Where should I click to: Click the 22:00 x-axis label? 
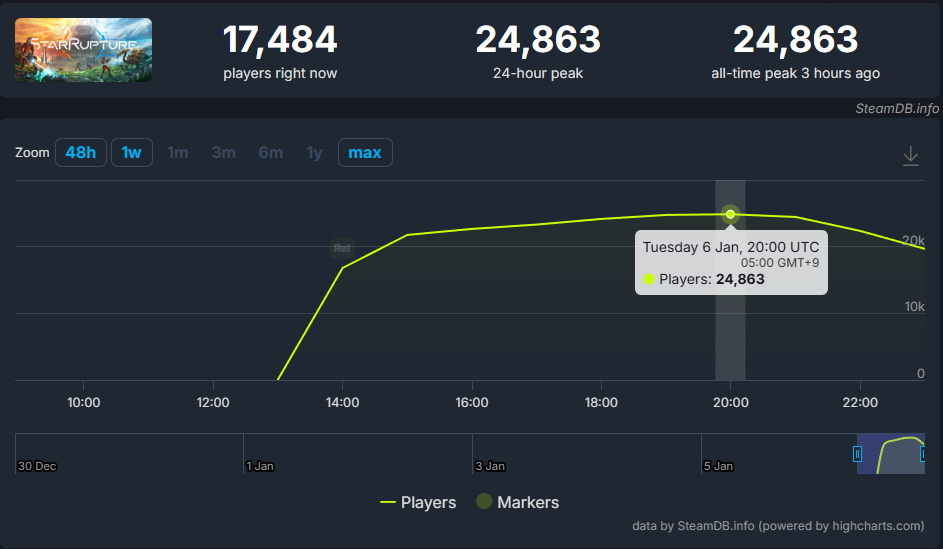click(x=860, y=402)
